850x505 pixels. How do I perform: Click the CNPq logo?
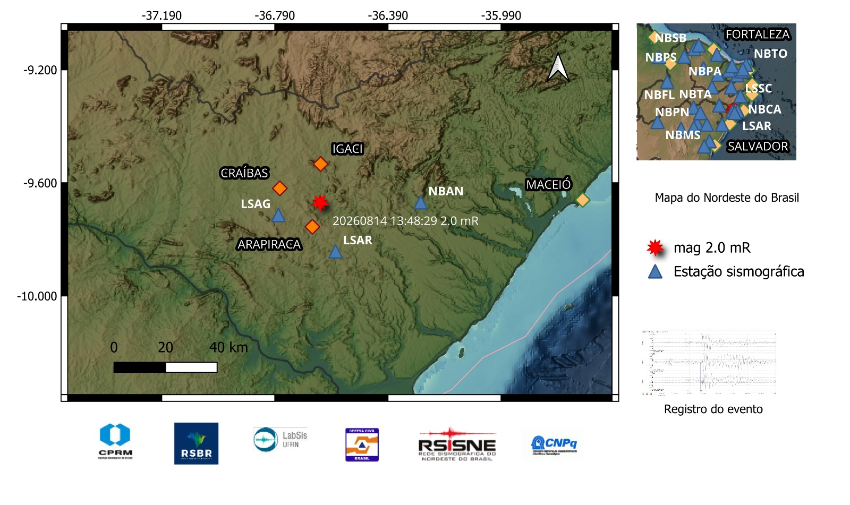click(554, 445)
